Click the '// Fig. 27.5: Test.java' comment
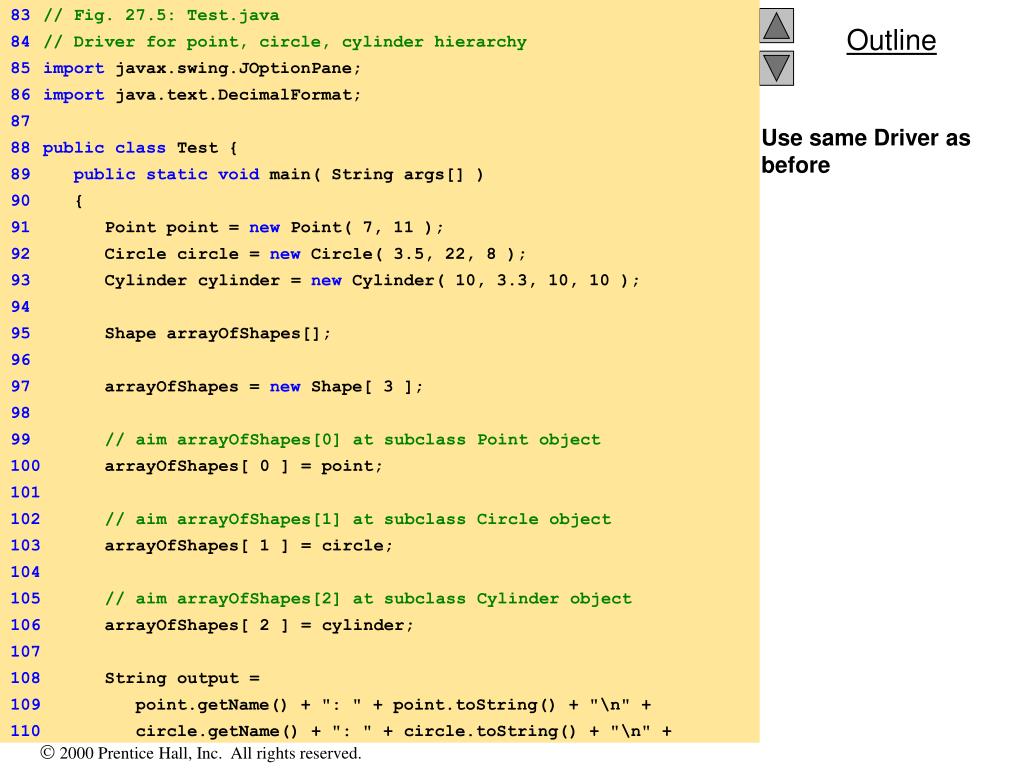 point(161,15)
